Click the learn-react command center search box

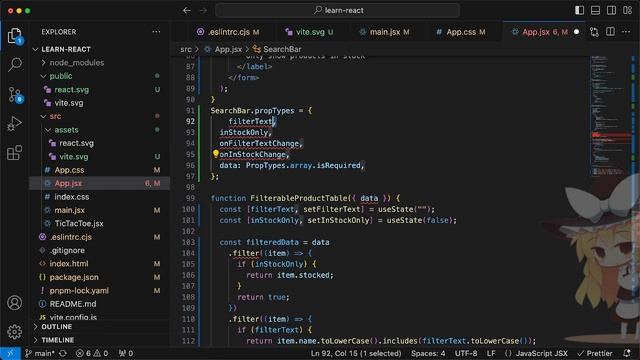(338, 11)
